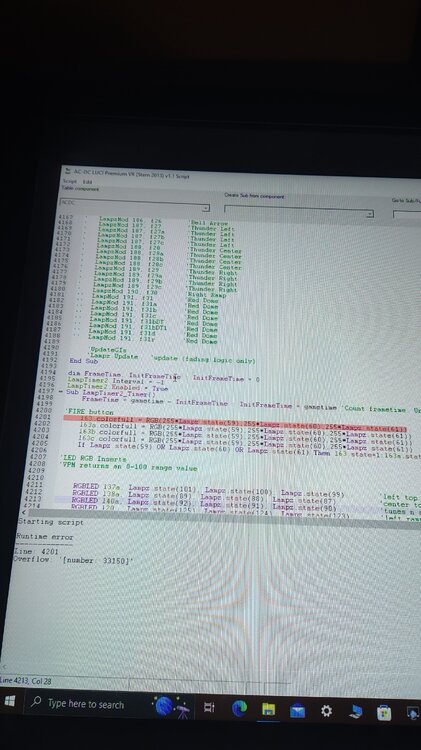This screenshot has height=750, width=421.
Task: Open the Script menu
Action: [70, 181]
